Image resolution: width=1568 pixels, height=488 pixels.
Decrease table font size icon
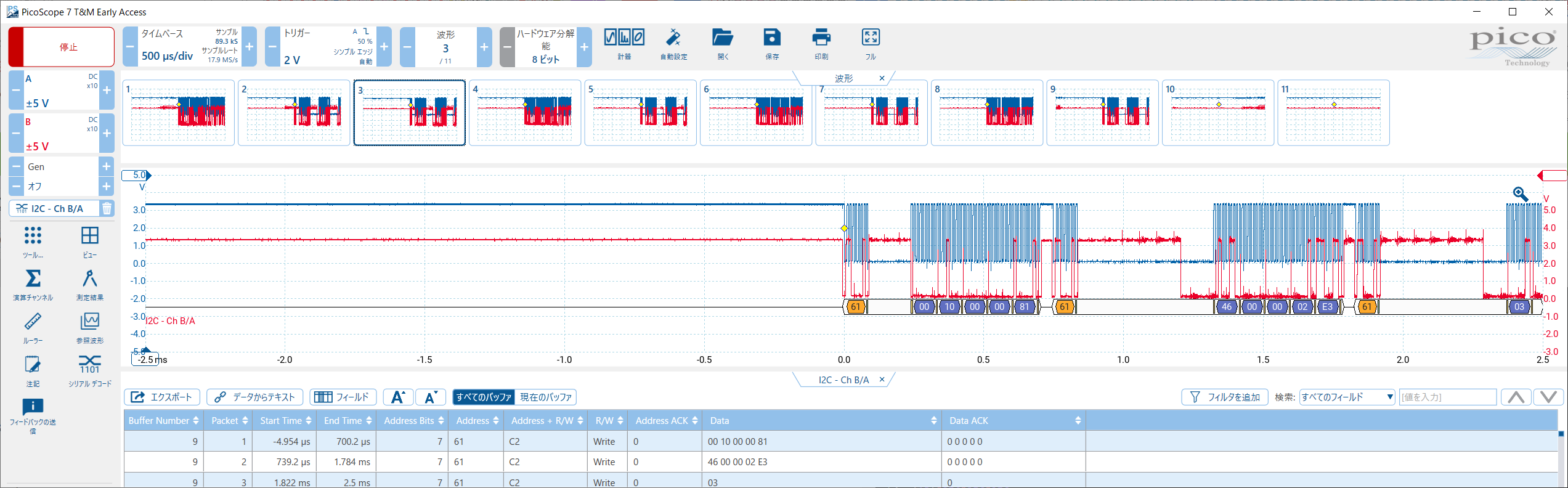[x=431, y=397]
